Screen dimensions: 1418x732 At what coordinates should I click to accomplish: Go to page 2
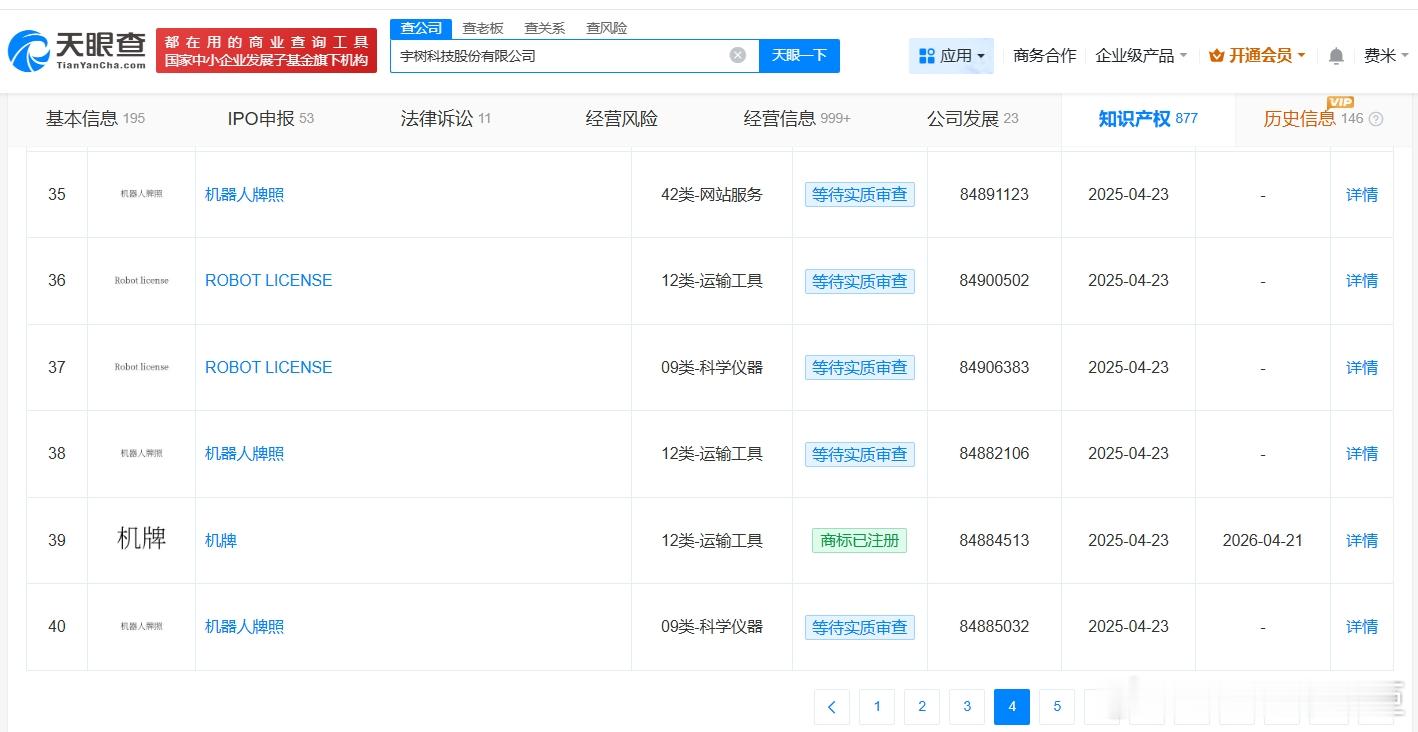922,707
